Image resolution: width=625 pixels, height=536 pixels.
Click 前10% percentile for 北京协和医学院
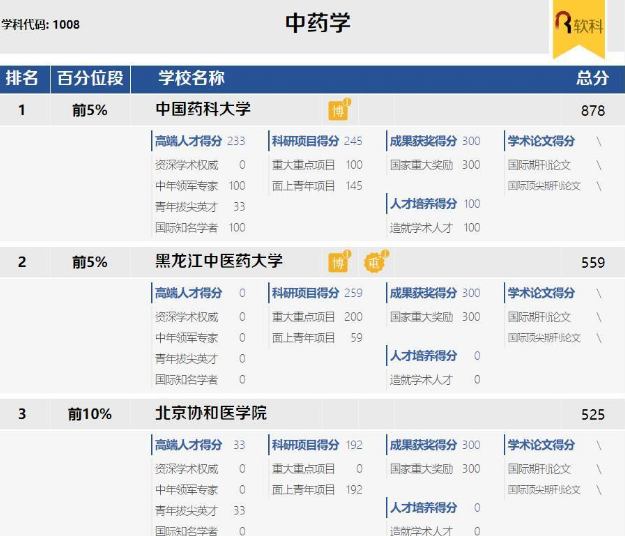click(90, 414)
